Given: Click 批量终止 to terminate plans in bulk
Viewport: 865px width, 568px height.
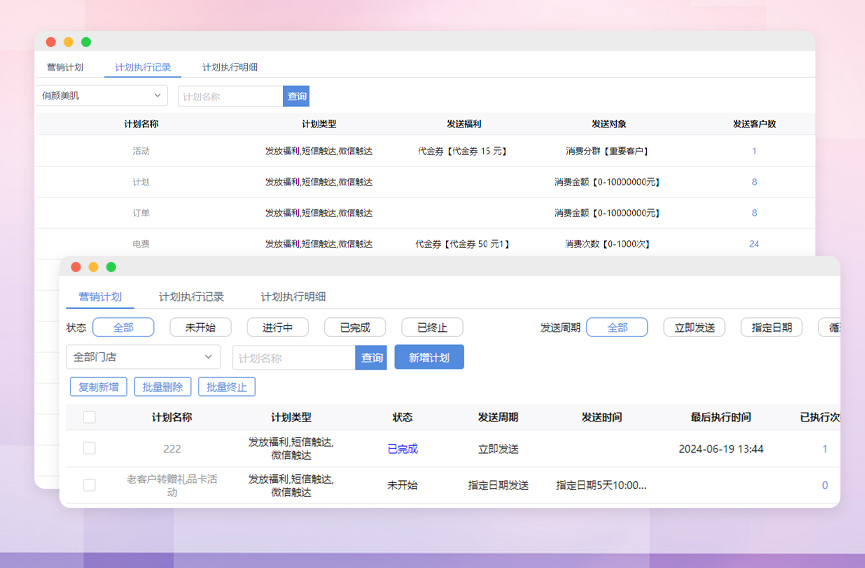Looking at the screenshot, I should (x=227, y=387).
